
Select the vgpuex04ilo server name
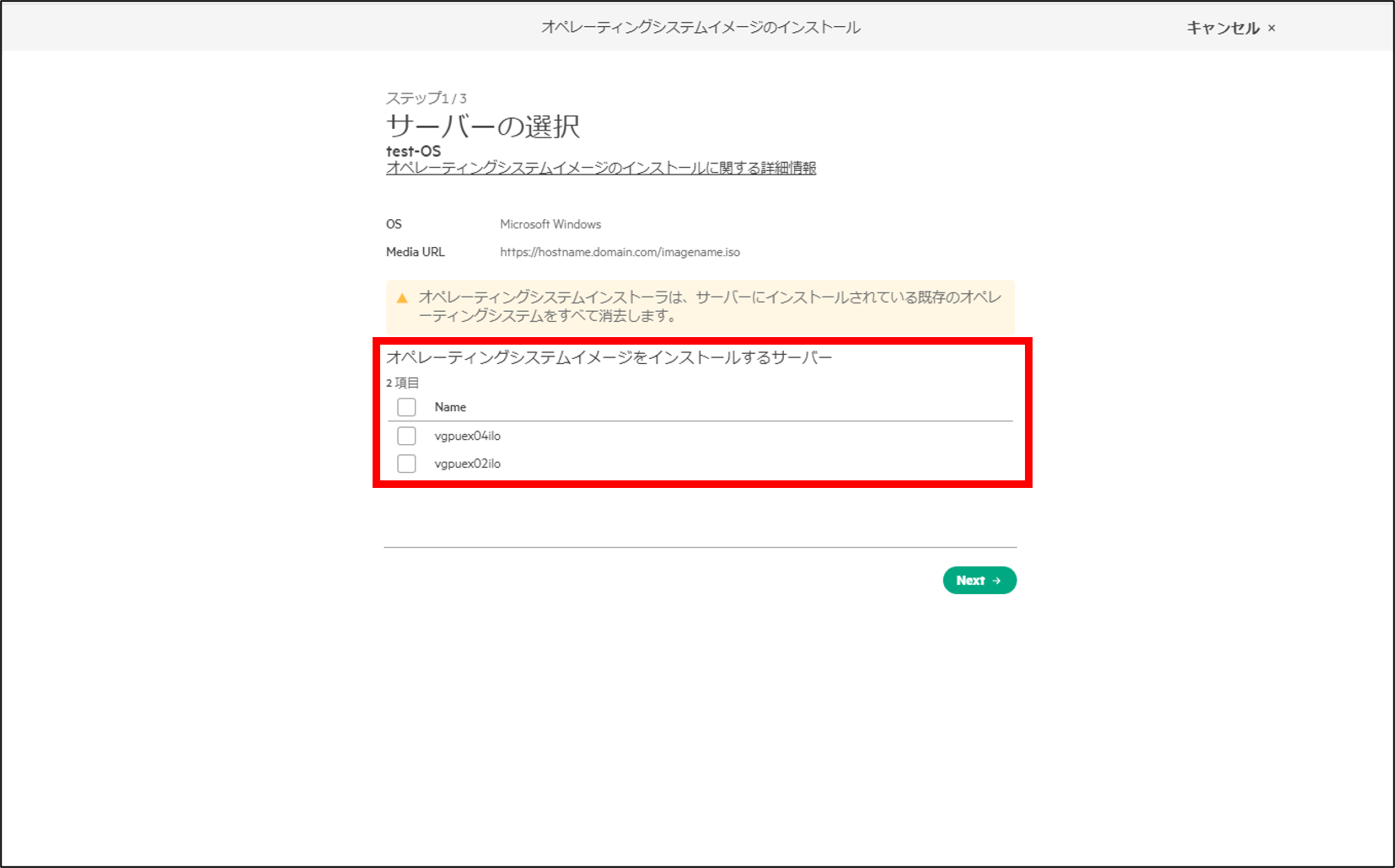[468, 436]
